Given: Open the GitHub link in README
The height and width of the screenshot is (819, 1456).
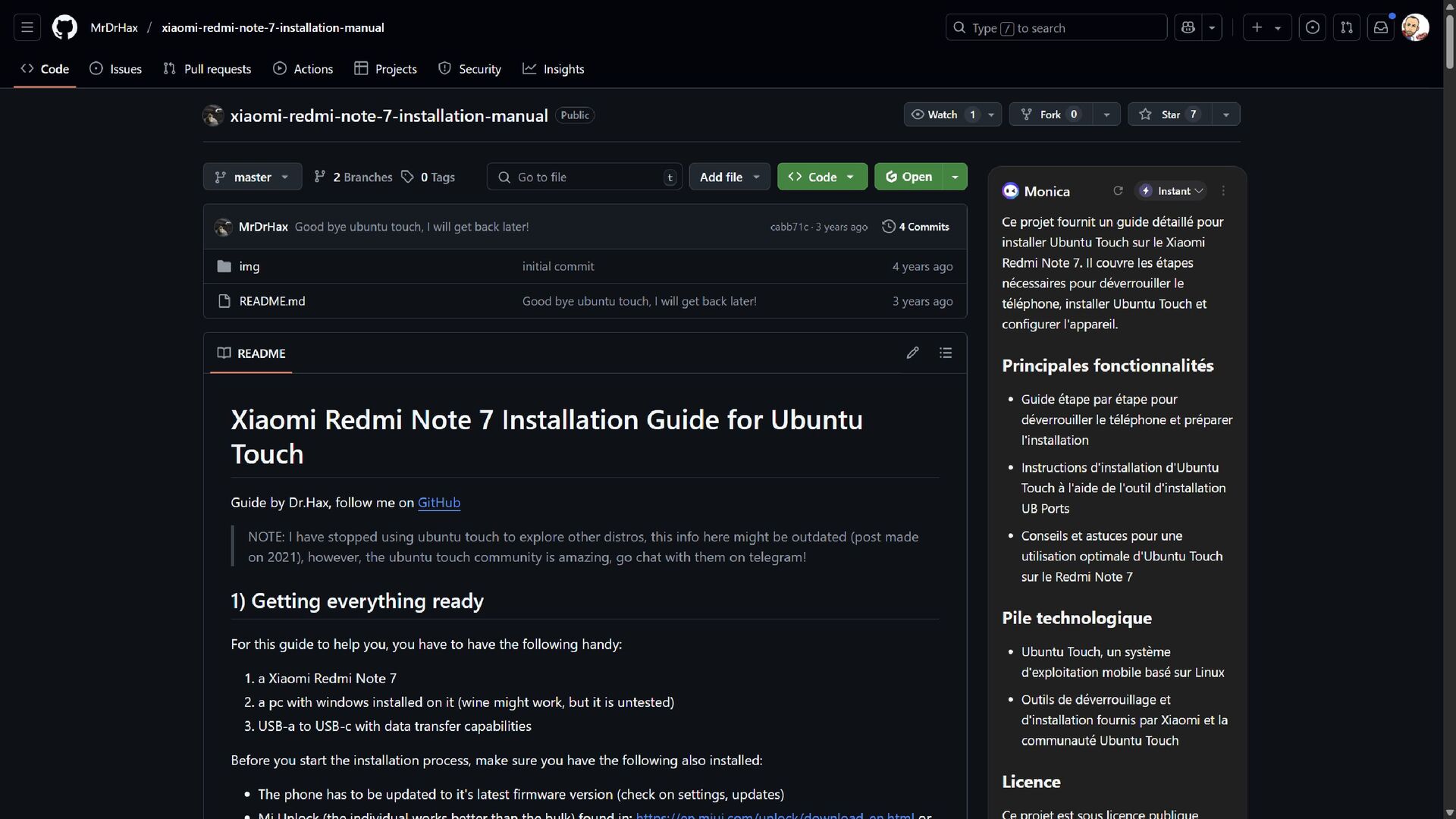Looking at the screenshot, I should pyautogui.click(x=439, y=503).
